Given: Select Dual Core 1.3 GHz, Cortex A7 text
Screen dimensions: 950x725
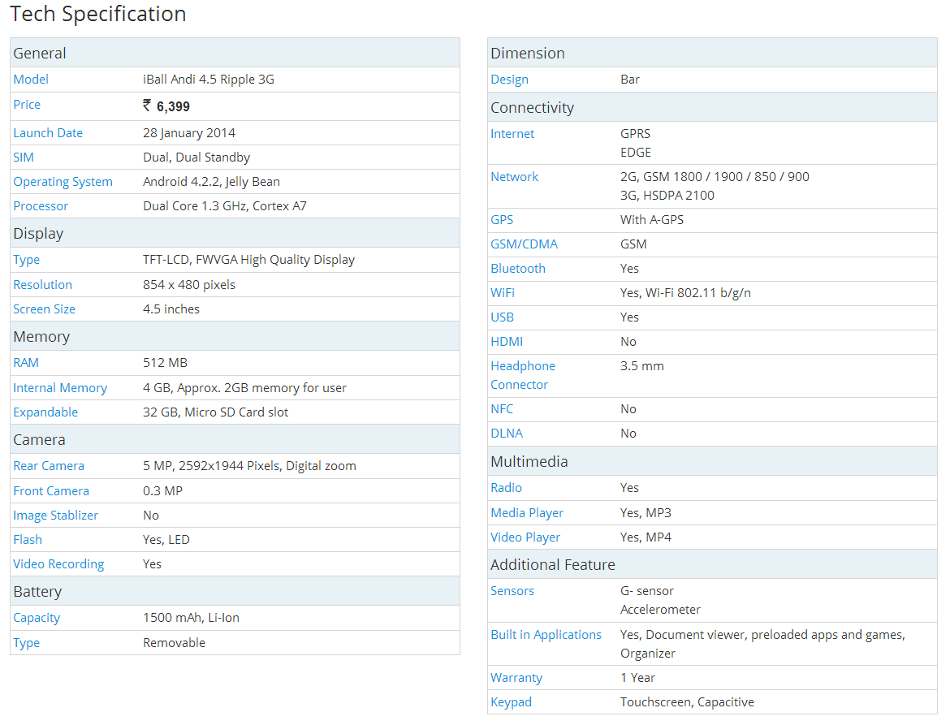Looking at the screenshot, I should tap(225, 206).
